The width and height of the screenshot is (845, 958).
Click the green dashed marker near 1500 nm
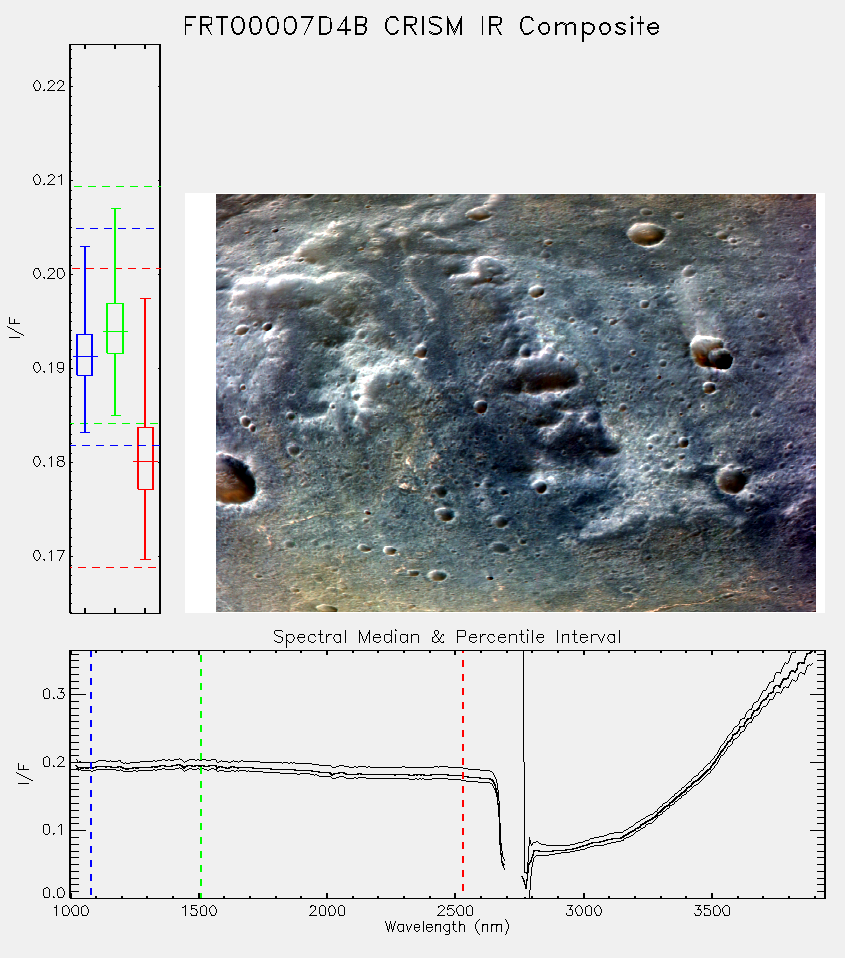tap(201, 774)
